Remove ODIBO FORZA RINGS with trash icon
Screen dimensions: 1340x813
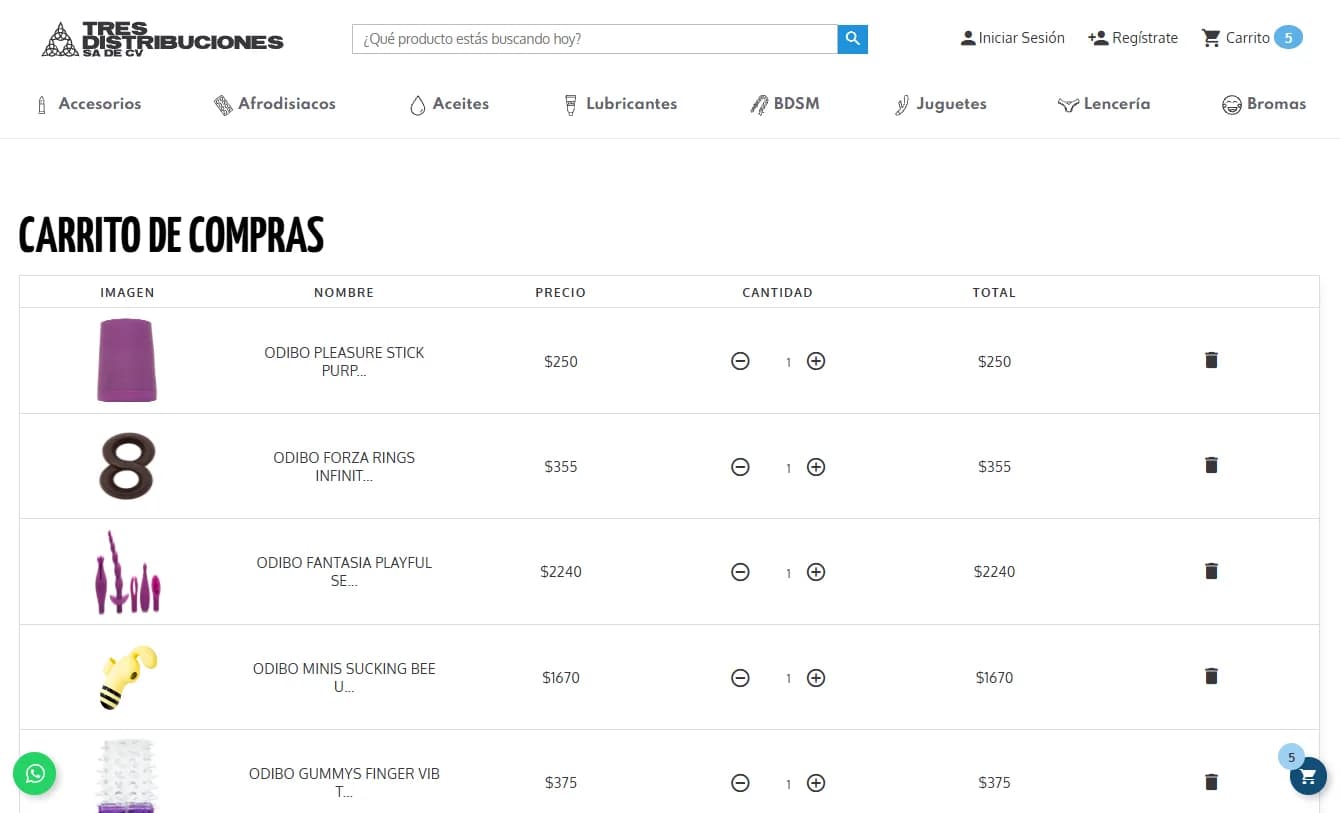click(x=1211, y=465)
